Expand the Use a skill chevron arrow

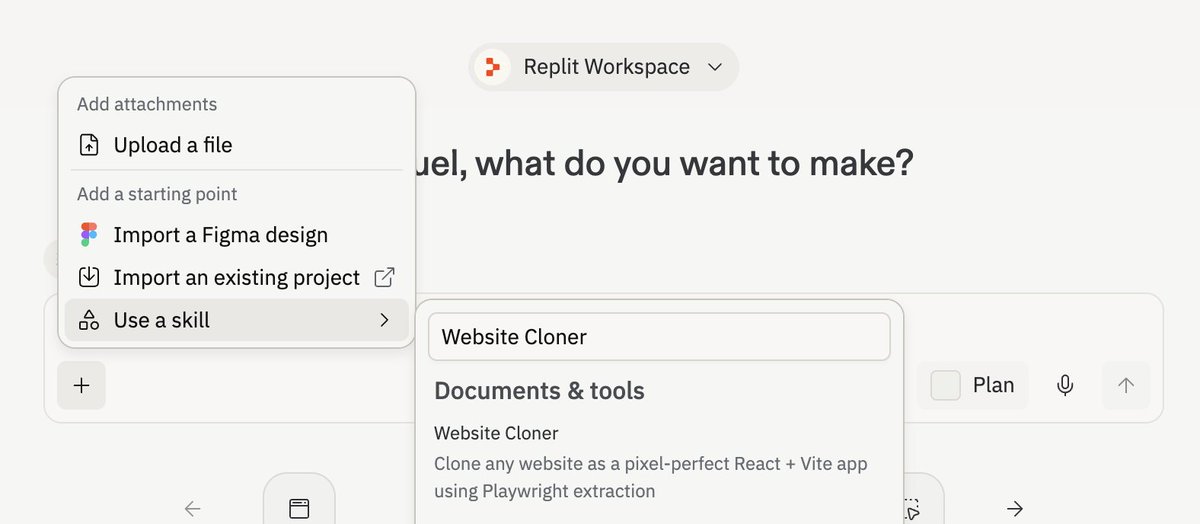[384, 320]
